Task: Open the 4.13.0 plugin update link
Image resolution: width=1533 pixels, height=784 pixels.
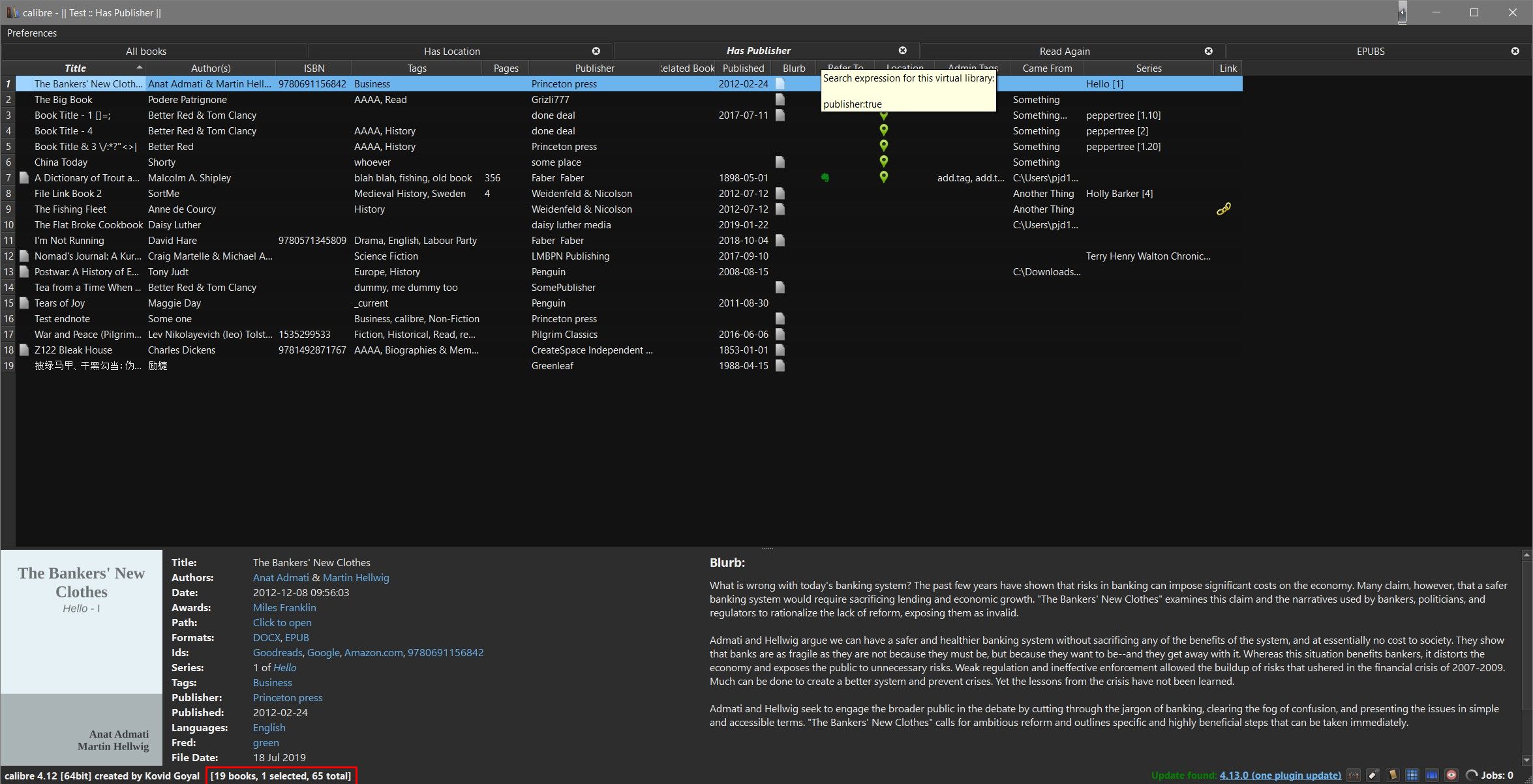Action: click(1280, 775)
